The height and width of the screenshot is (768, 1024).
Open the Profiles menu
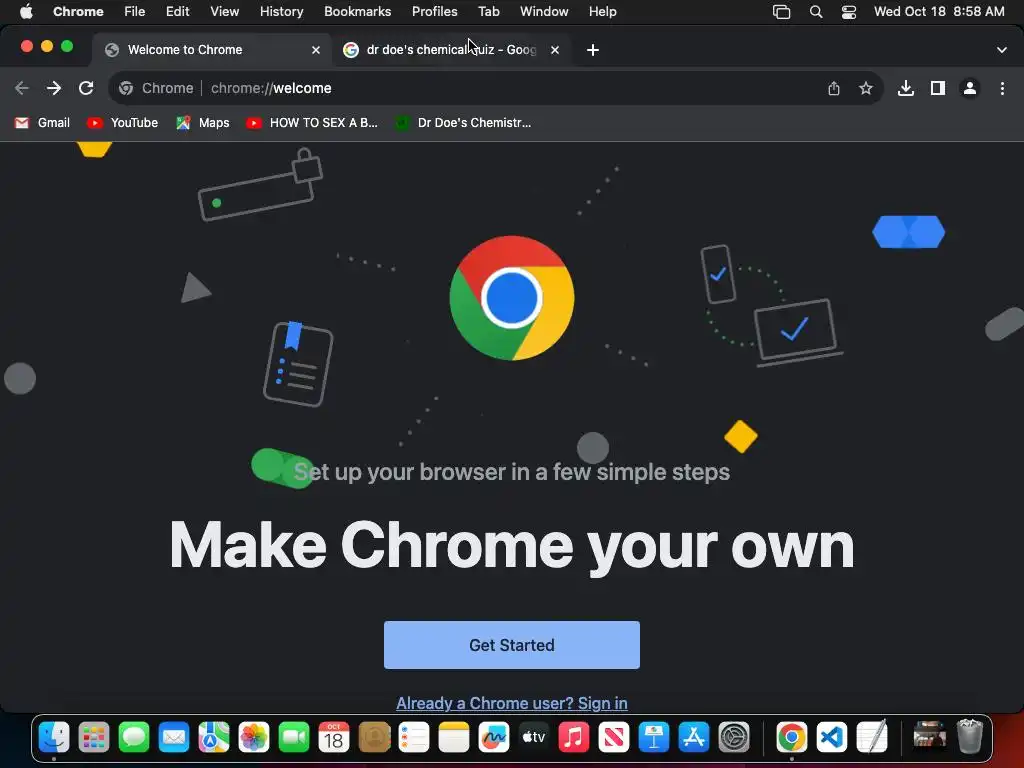coord(435,12)
